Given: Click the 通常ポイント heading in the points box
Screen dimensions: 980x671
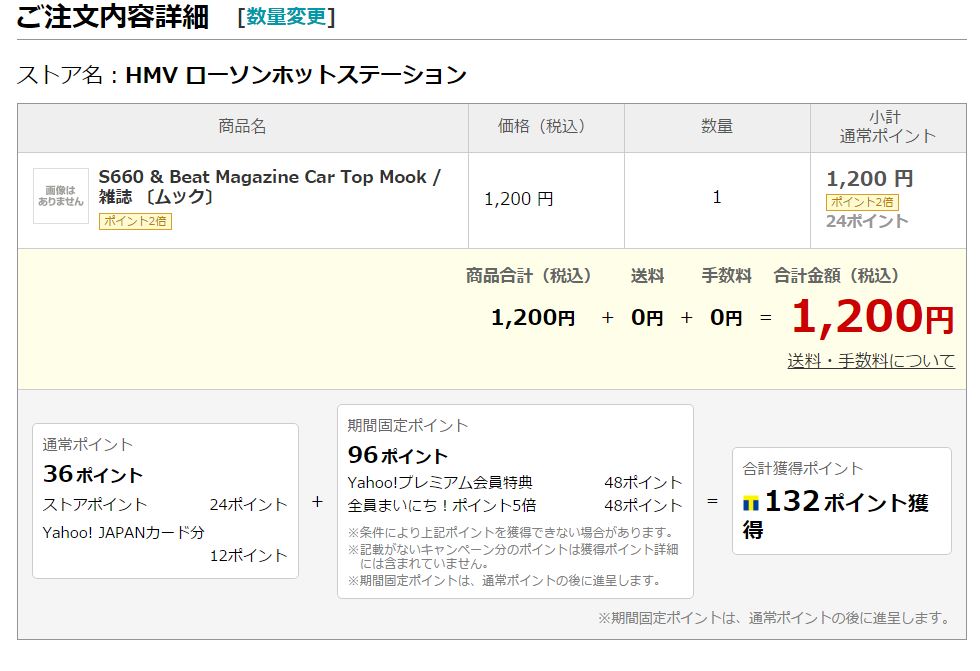Looking at the screenshot, I should point(88,445).
